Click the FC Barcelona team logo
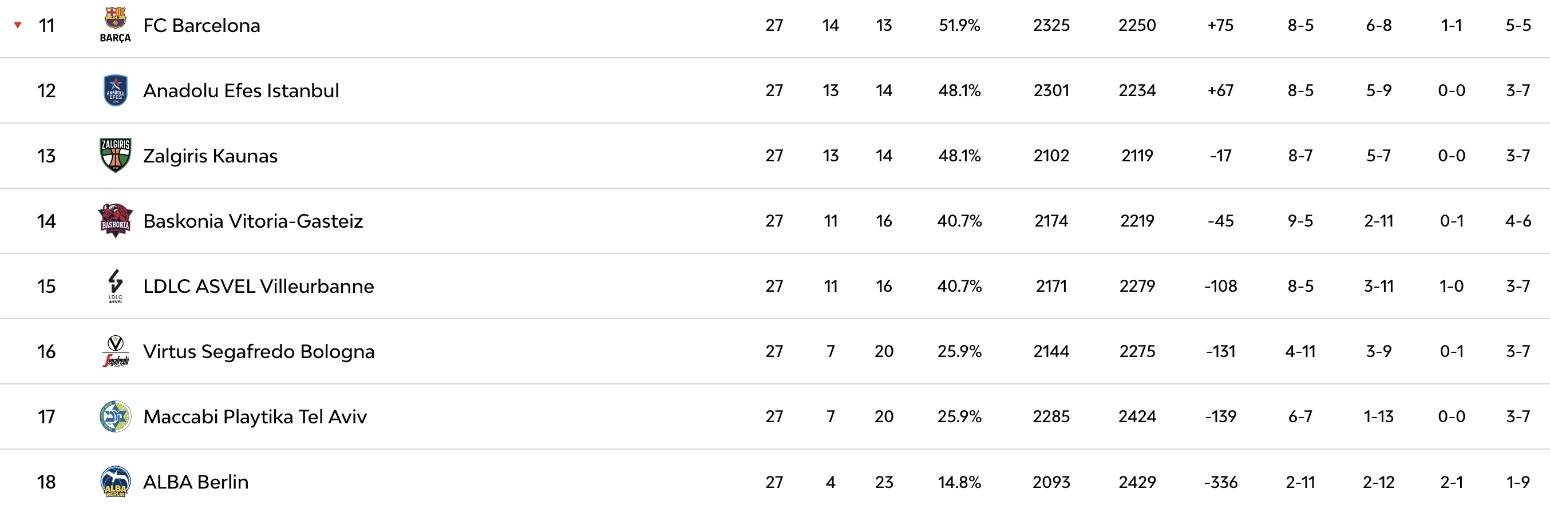Viewport: 1550px width, 508px height. [115, 24]
